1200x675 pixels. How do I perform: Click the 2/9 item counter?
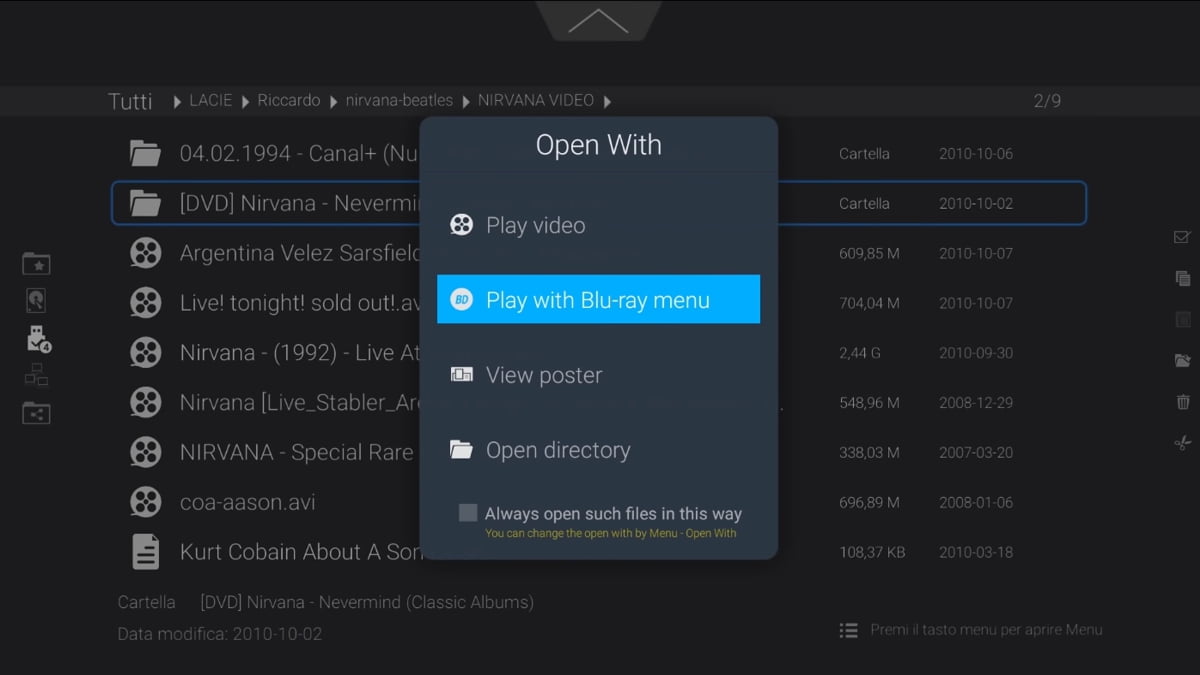[1047, 101]
